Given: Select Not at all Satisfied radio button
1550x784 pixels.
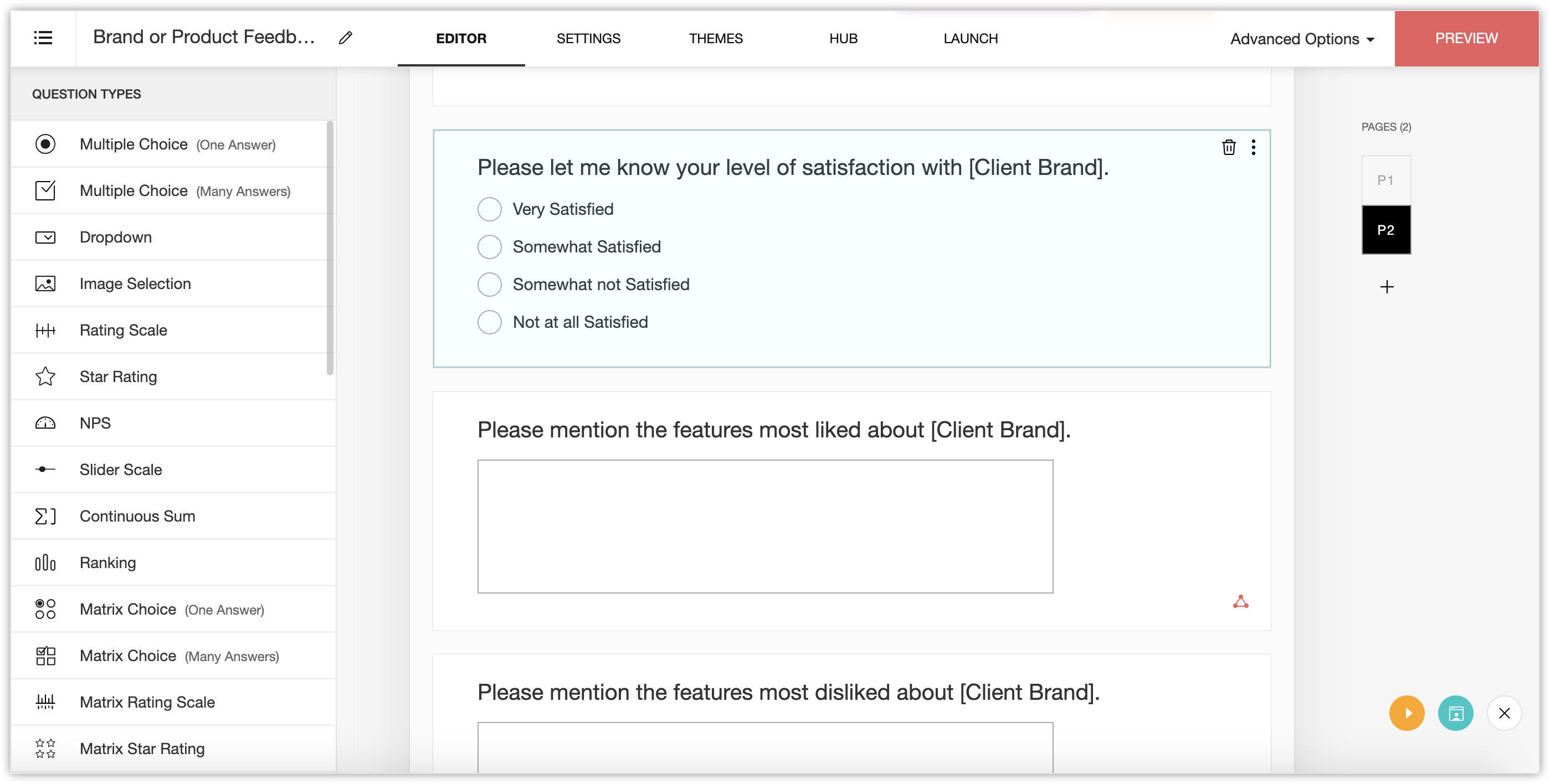Looking at the screenshot, I should pyautogui.click(x=490, y=322).
